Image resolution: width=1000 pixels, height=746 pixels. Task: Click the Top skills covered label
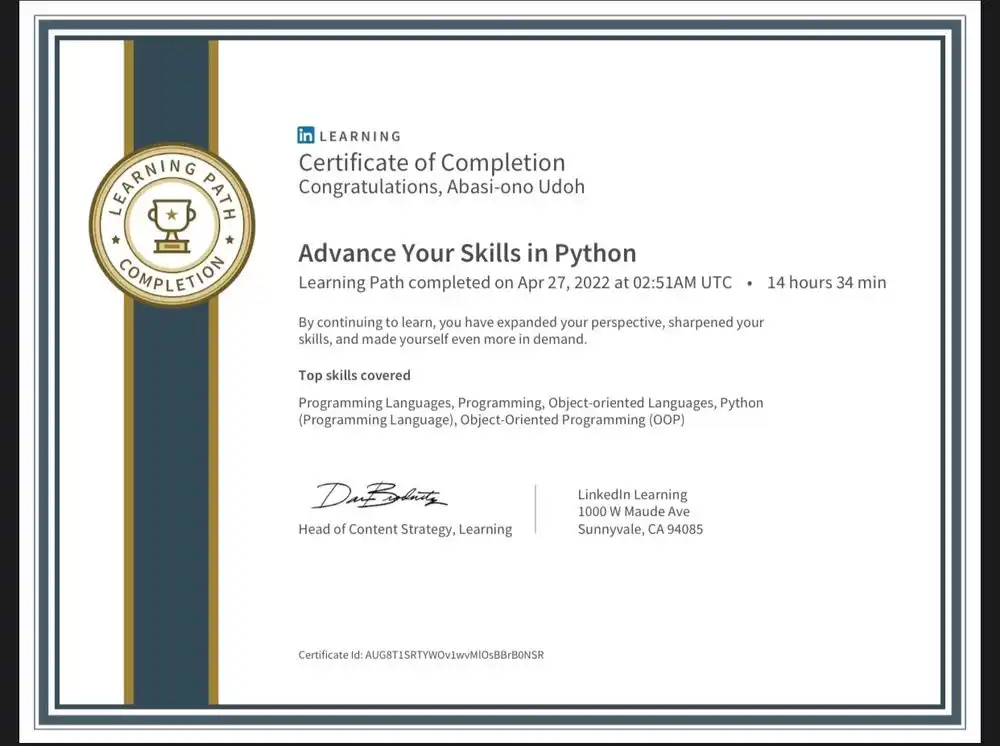point(354,375)
